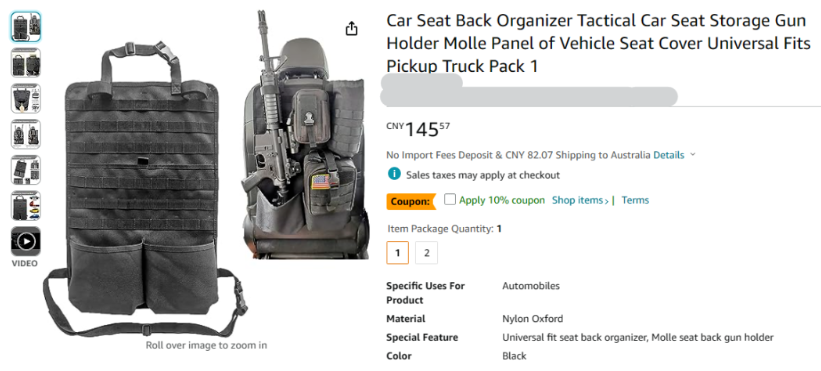Screen dimensions: 821x371
Task: Select the sixth product thumbnail
Action: (x=26, y=206)
